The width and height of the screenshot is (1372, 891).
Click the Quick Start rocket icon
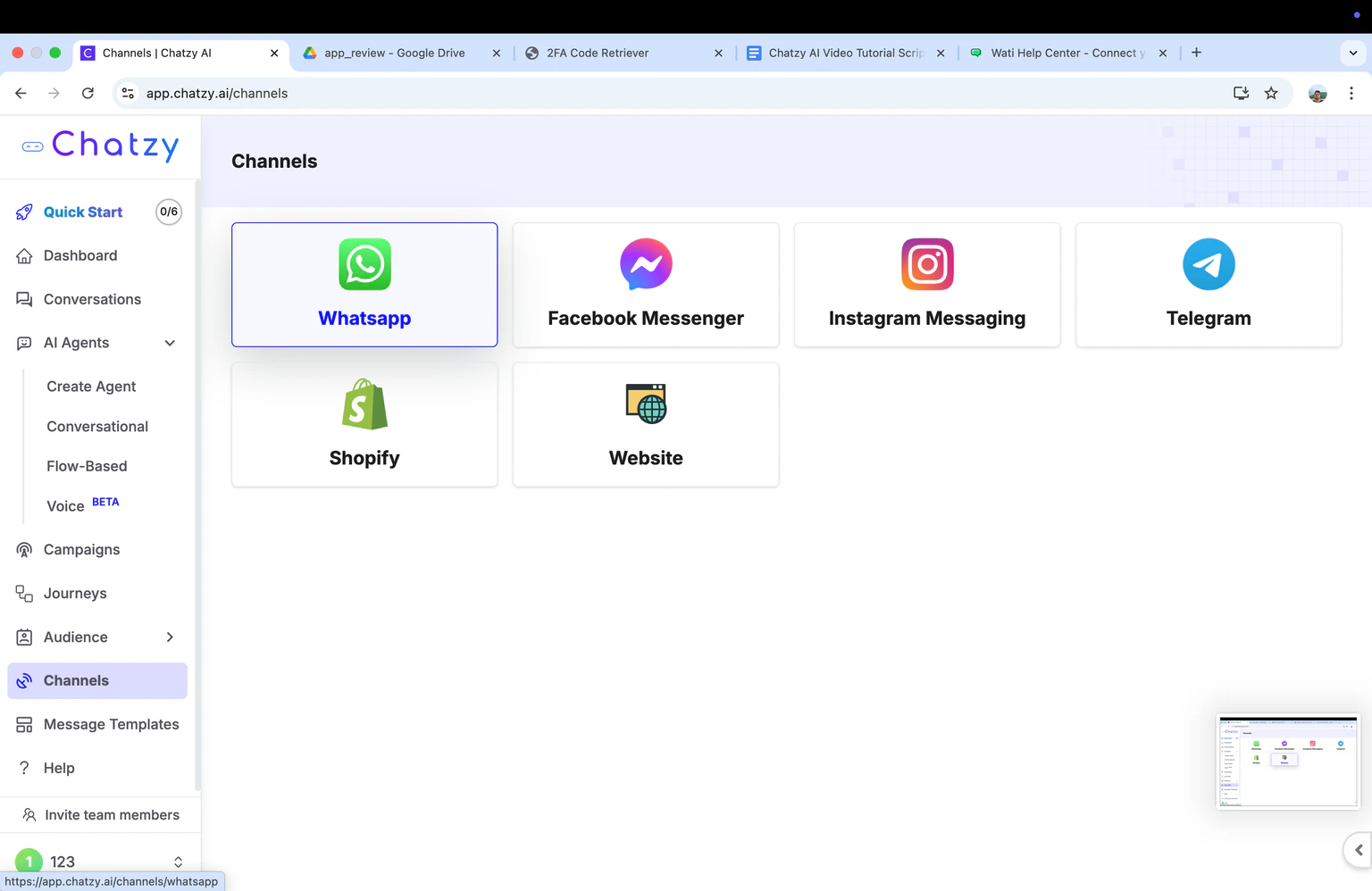tap(24, 212)
